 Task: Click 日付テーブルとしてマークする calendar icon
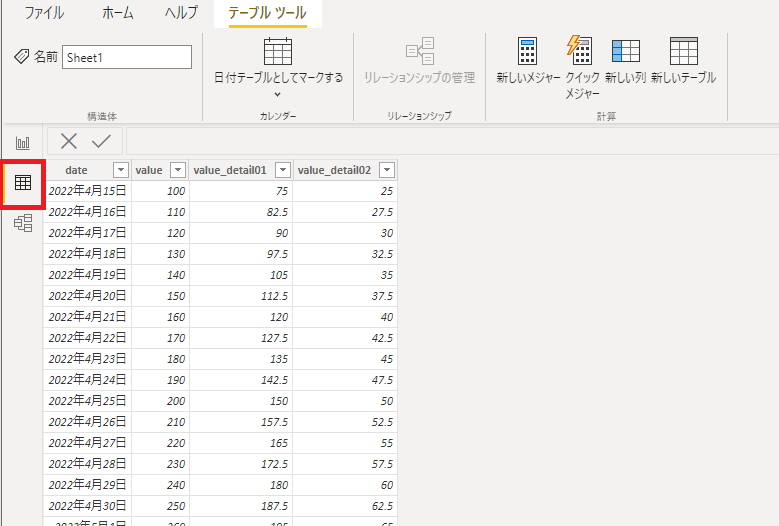click(278, 51)
